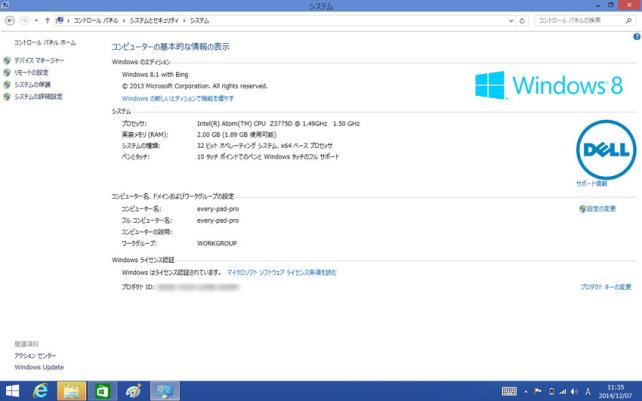The width and height of the screenshot is (642, 401).
Task: Read the Microsoft software license terms link
Action: tap(282, 272)
